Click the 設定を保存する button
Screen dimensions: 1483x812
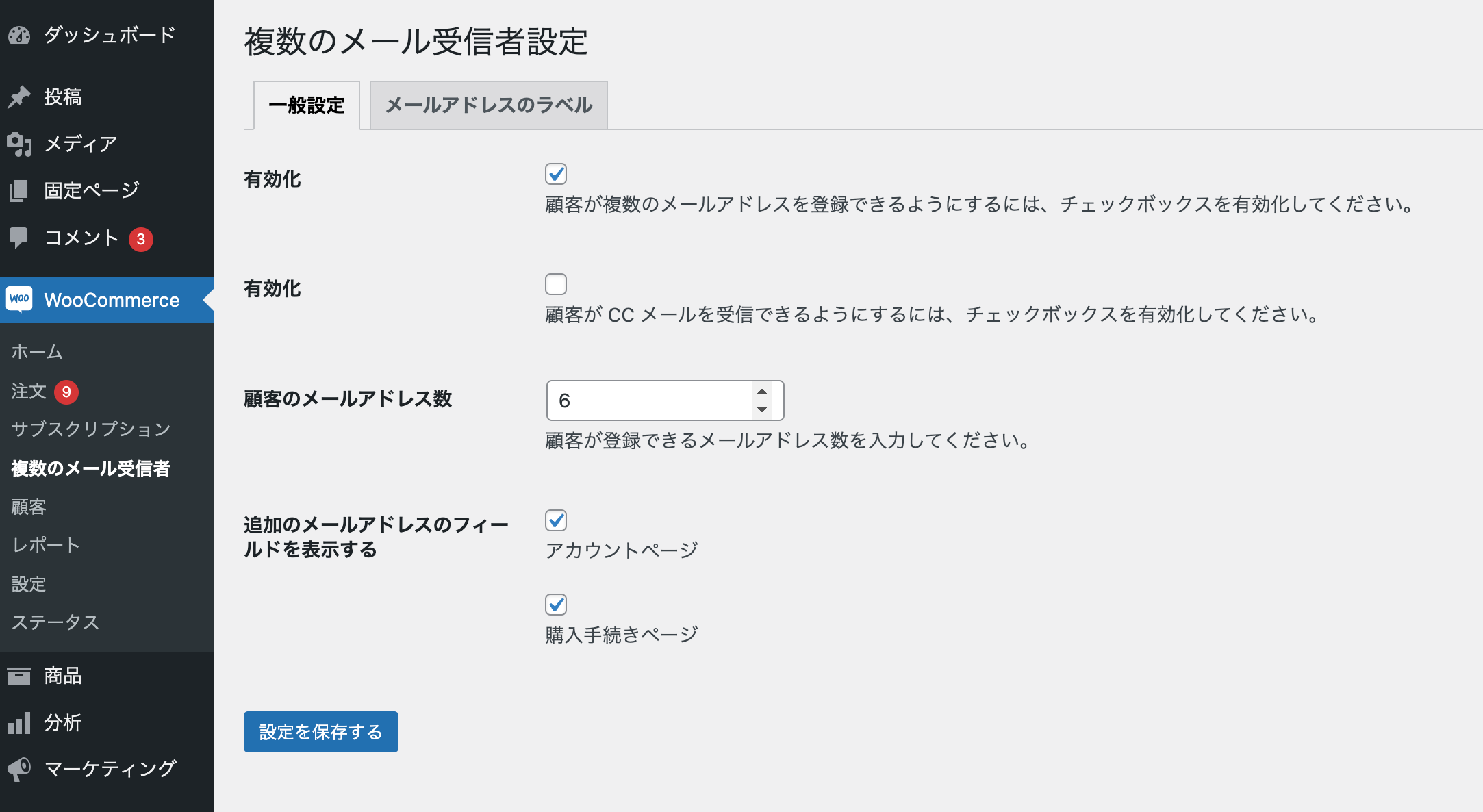pos(321,732)
